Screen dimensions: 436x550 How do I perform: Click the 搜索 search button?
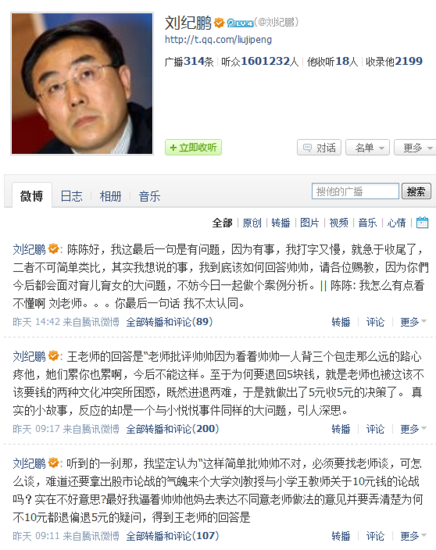416,191
